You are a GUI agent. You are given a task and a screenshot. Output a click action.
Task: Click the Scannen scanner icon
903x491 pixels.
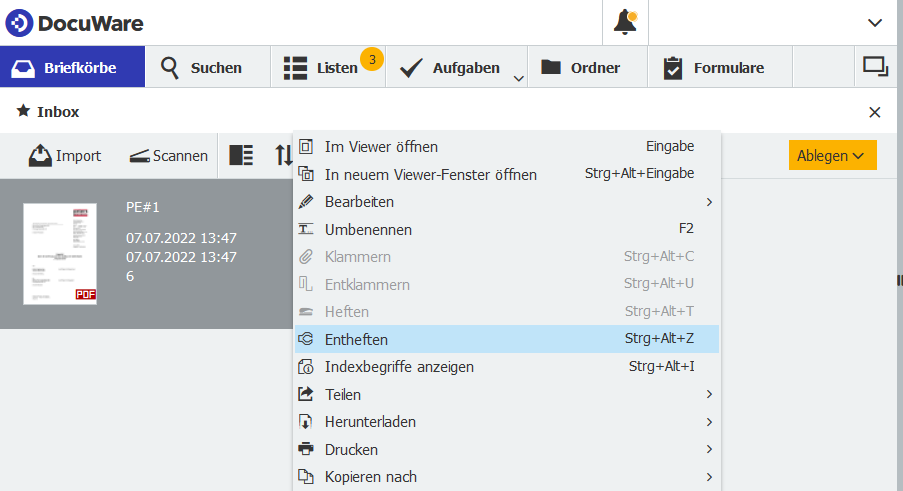pos(139,155)
